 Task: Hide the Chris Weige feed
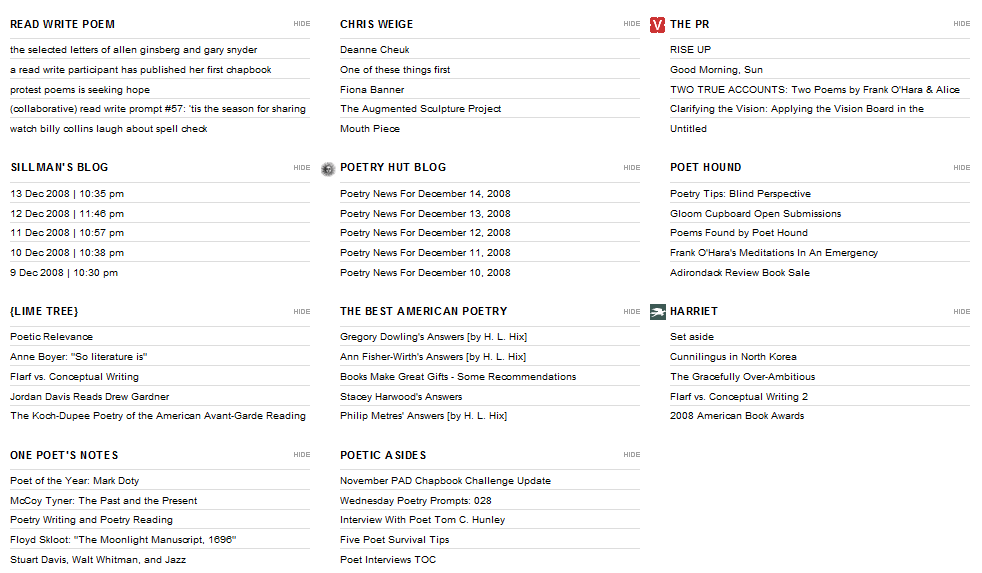tap(632, 24)
